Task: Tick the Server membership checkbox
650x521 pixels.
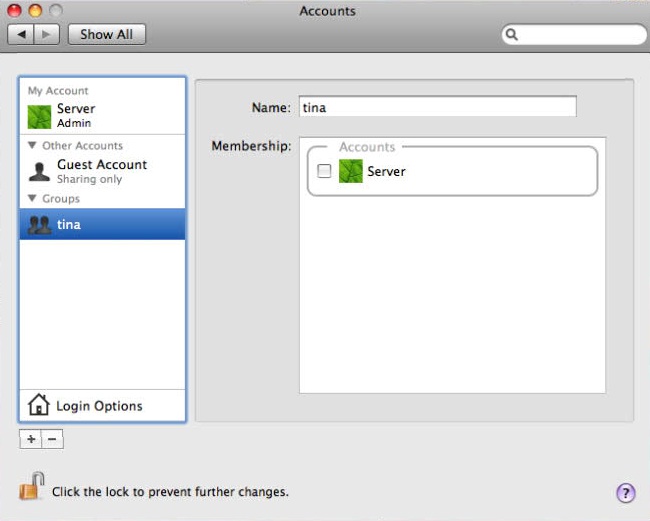Action: (x=324, y=171)
